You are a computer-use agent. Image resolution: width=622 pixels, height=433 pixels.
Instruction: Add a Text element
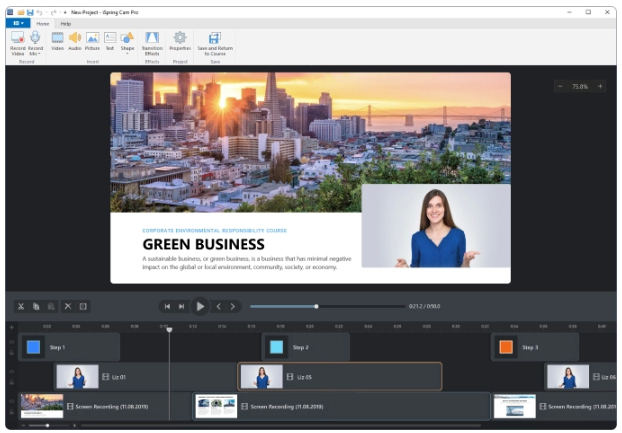click(x=110, y=41)
